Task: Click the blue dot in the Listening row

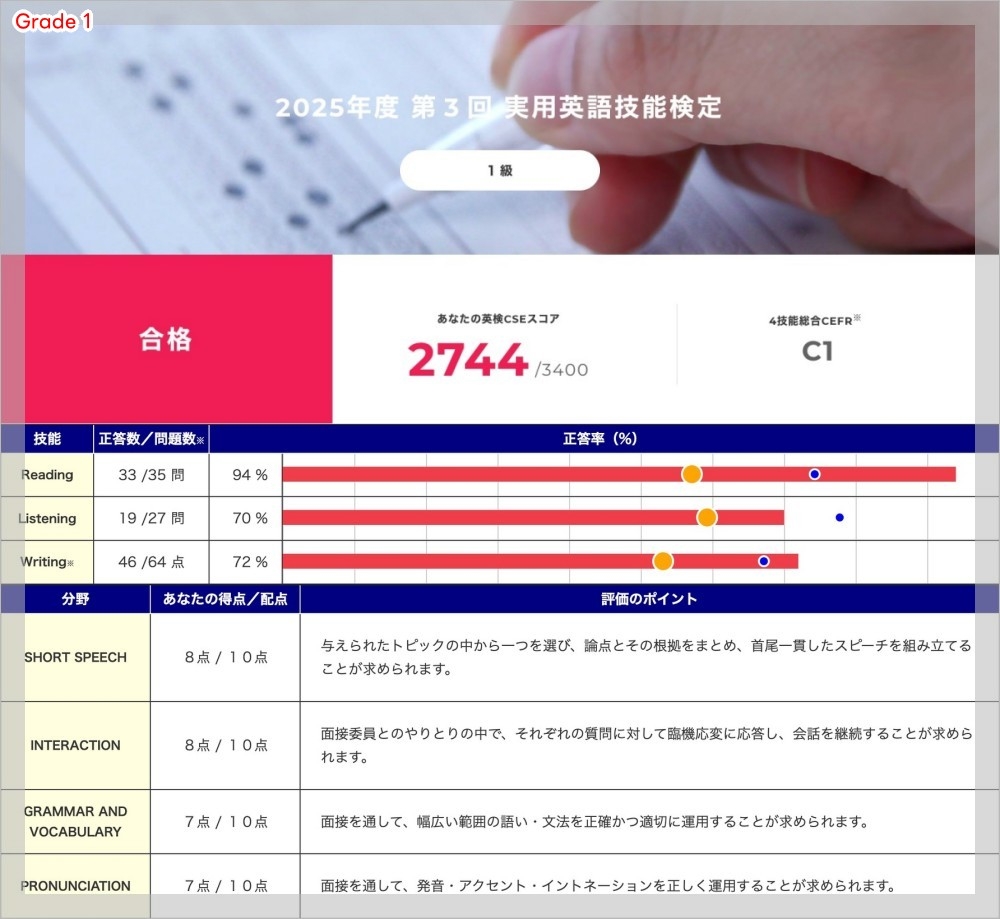Action: pos(840,517)
